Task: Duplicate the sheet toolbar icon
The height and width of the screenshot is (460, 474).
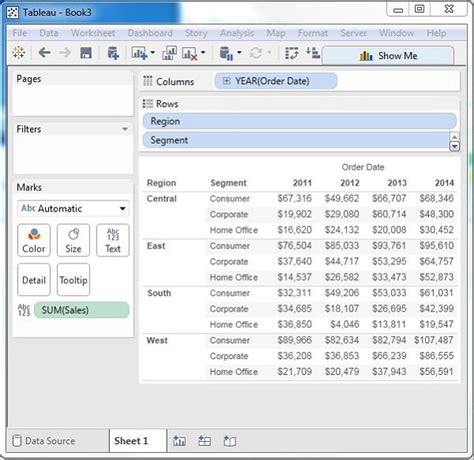Action: point(169,53)
